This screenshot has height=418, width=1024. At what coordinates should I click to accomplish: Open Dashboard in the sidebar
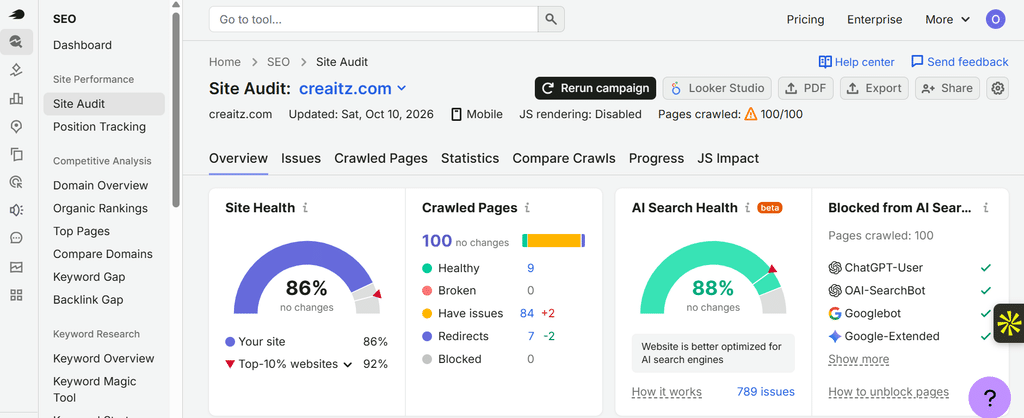pyautogui.click(x=82, y=45)
